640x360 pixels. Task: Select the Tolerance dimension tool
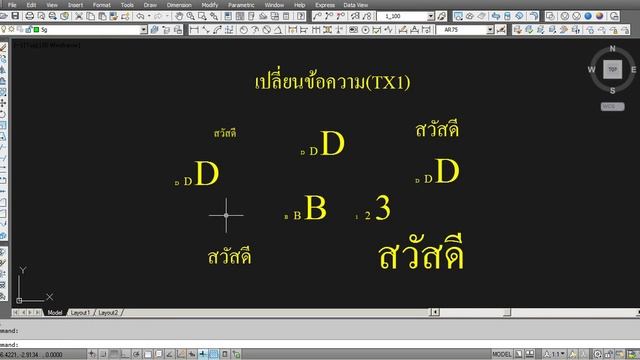click(x=353, y=30)
